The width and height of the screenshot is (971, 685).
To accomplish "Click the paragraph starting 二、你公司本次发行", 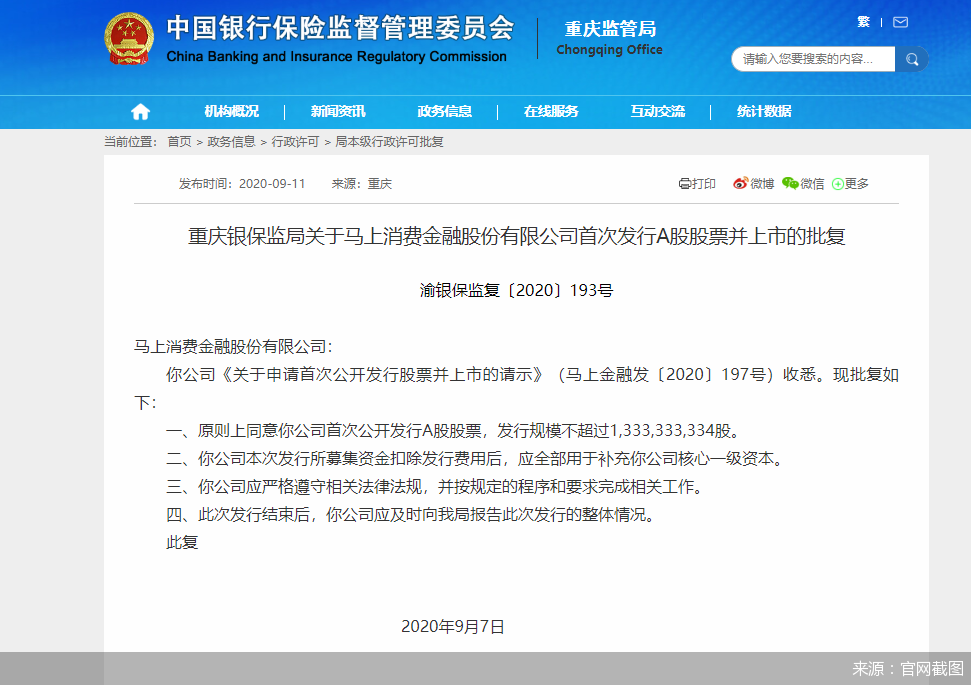I will click(474, 459).
